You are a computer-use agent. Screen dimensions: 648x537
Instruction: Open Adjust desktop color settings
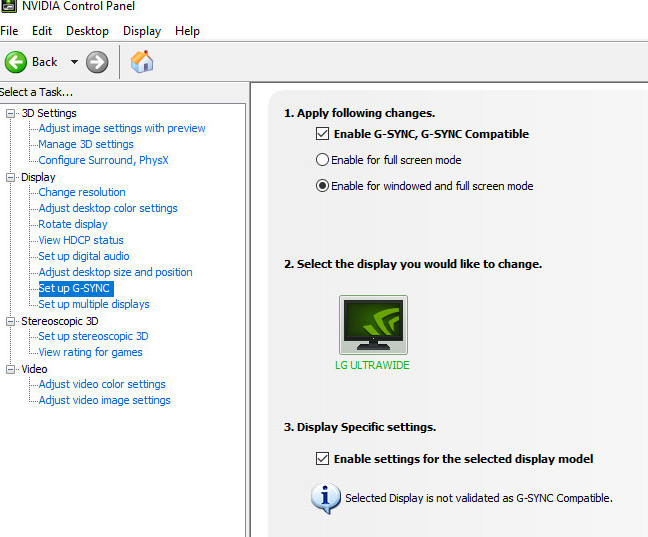pos(108,208)
